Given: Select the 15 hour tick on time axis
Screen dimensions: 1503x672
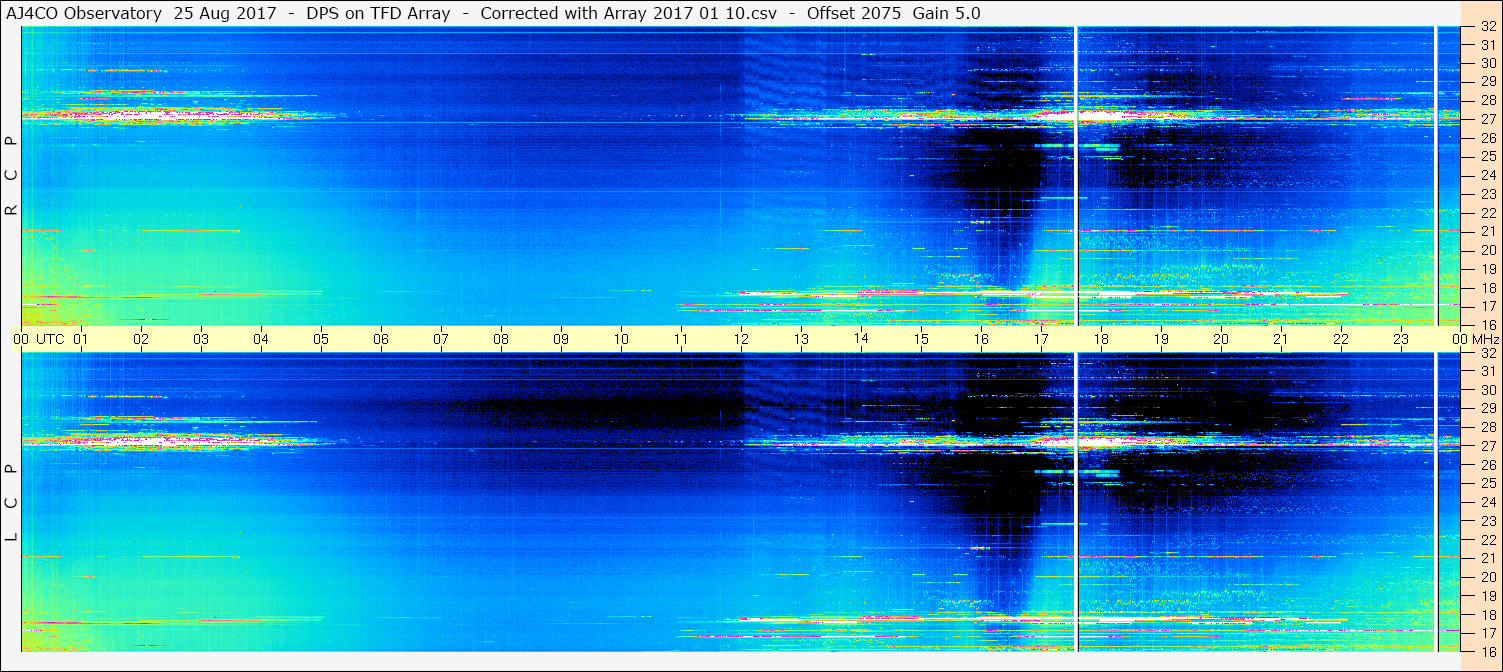Looking at the screenshot, I should pyautogui.click(x=921, y=339).
